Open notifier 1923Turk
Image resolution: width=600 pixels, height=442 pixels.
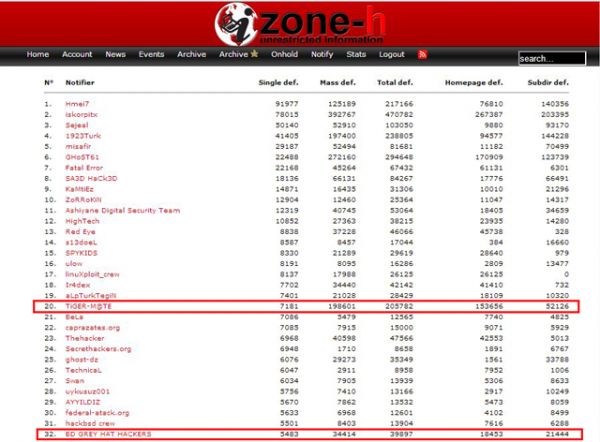point(83,136)
